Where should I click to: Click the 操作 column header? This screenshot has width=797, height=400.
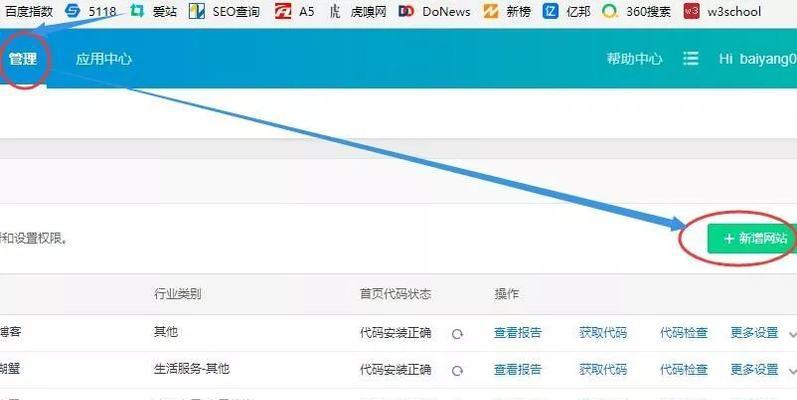(506, 294)
